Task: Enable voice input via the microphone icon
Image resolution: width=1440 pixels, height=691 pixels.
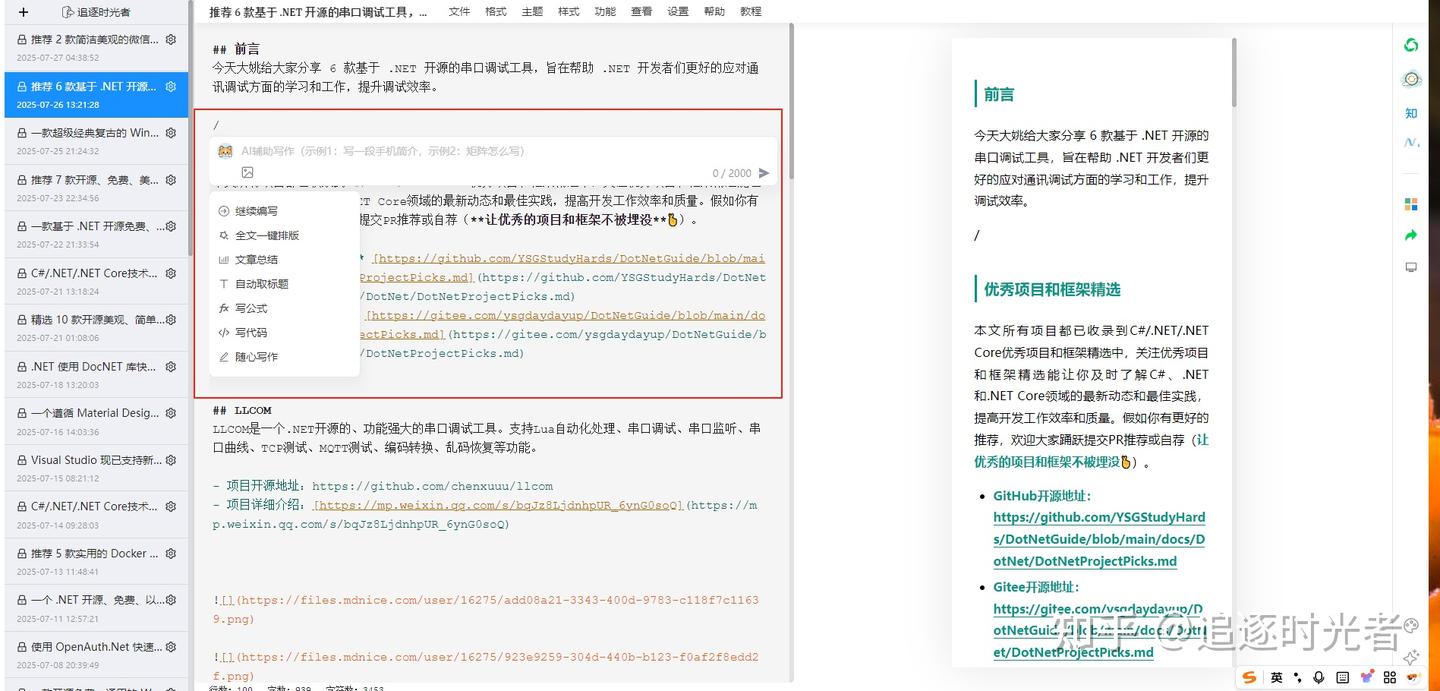Action: [x=1319, y=677]
